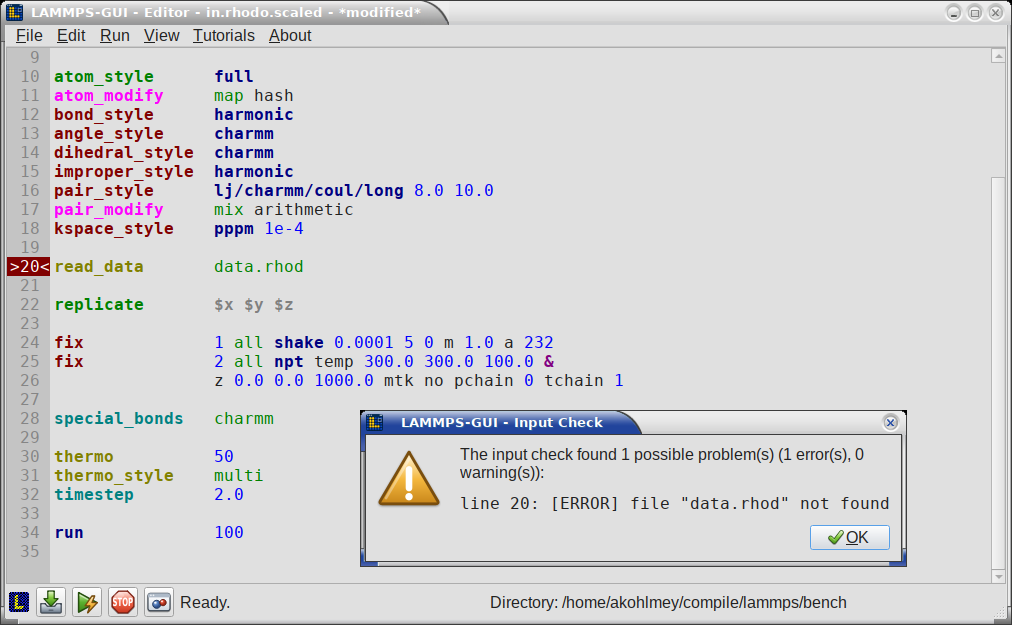Open the File menu
1012x625 pixels.
coord(29,36)
